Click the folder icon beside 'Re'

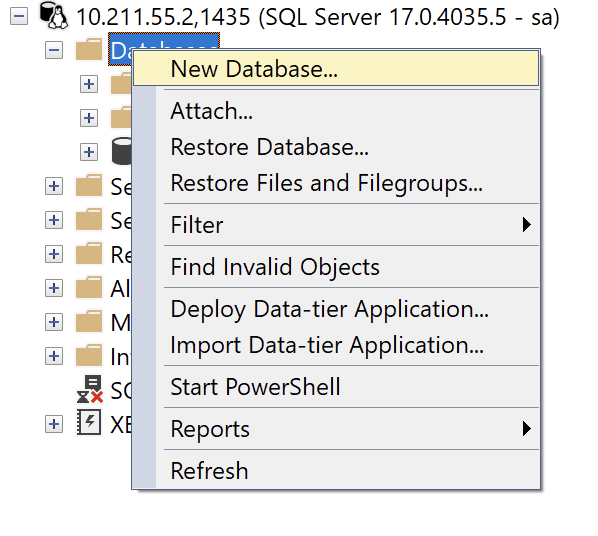89,253
